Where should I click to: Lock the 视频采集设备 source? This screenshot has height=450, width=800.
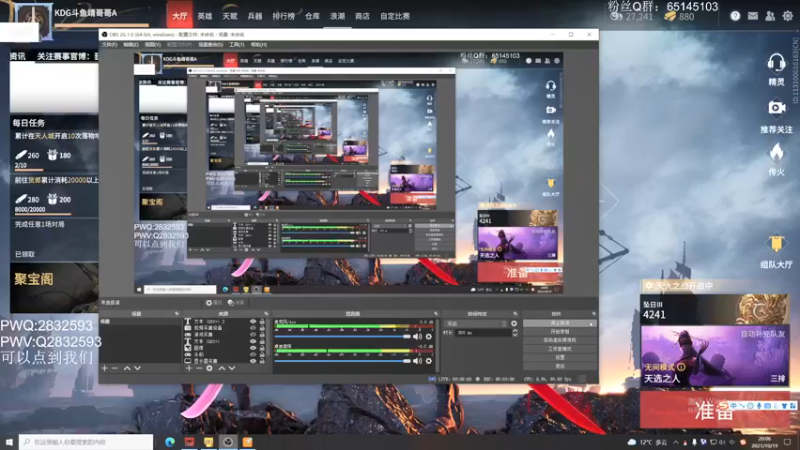pos(262,328)
